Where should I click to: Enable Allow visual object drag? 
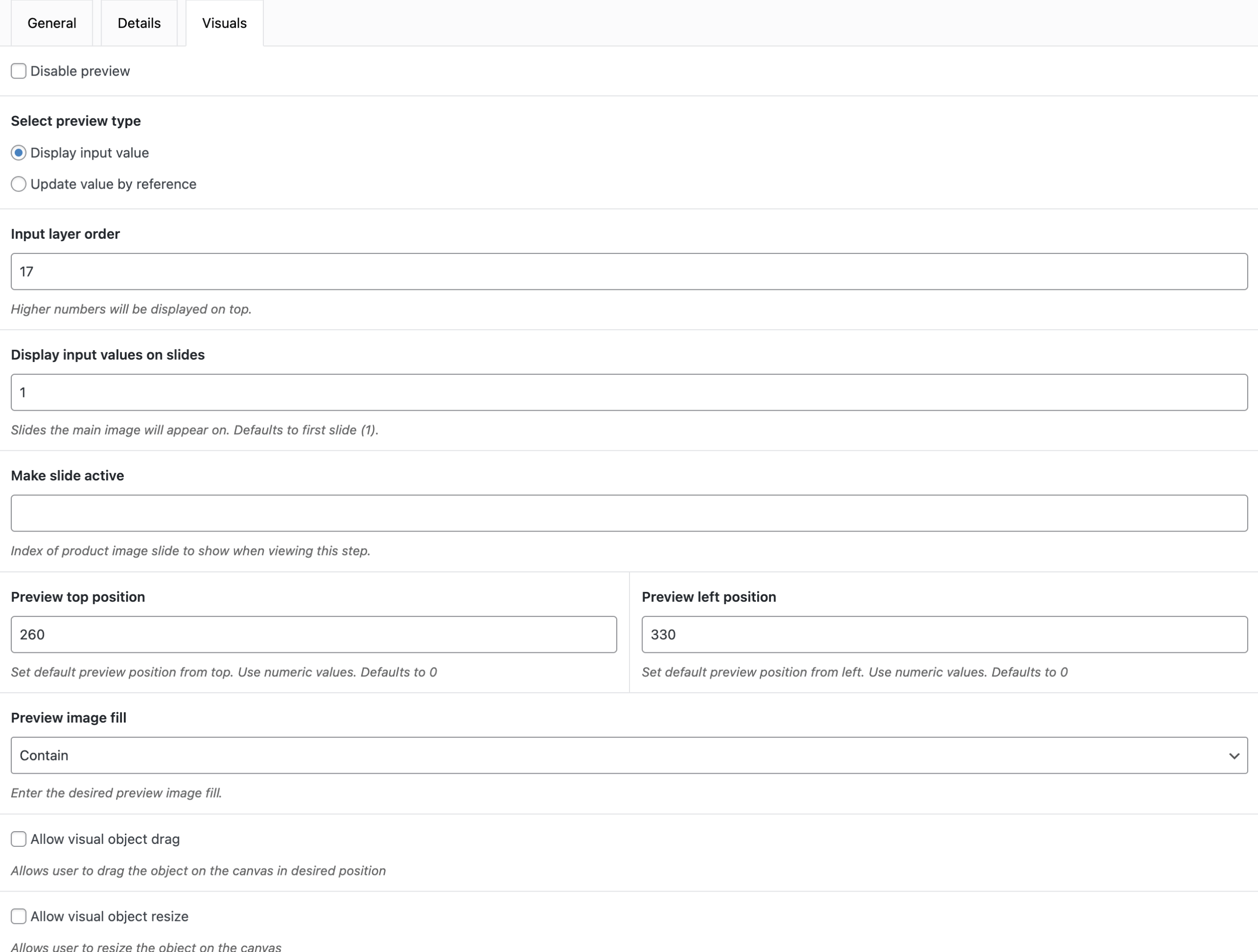[19, 839]
